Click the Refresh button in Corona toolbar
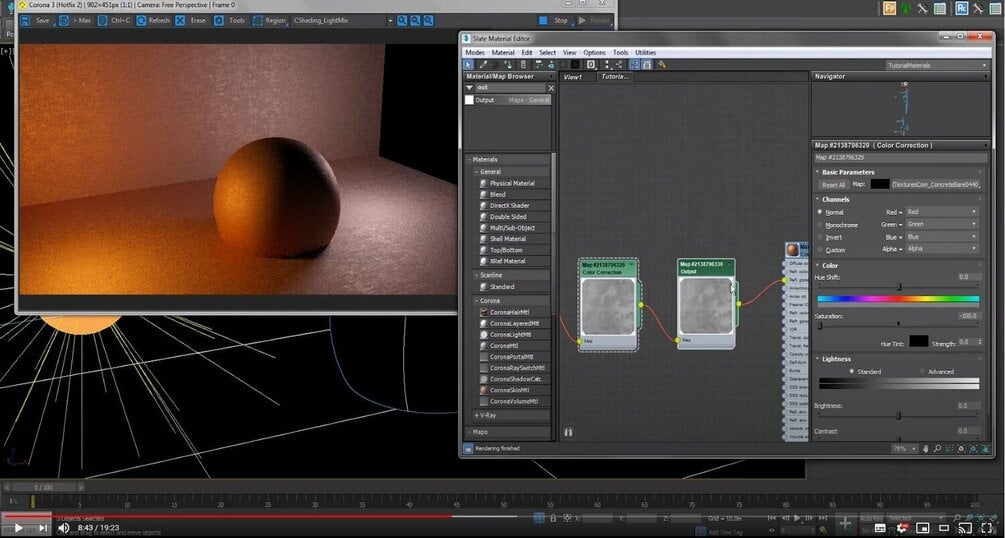Viewport: 1005px width, 538px height. coord(153,20)
